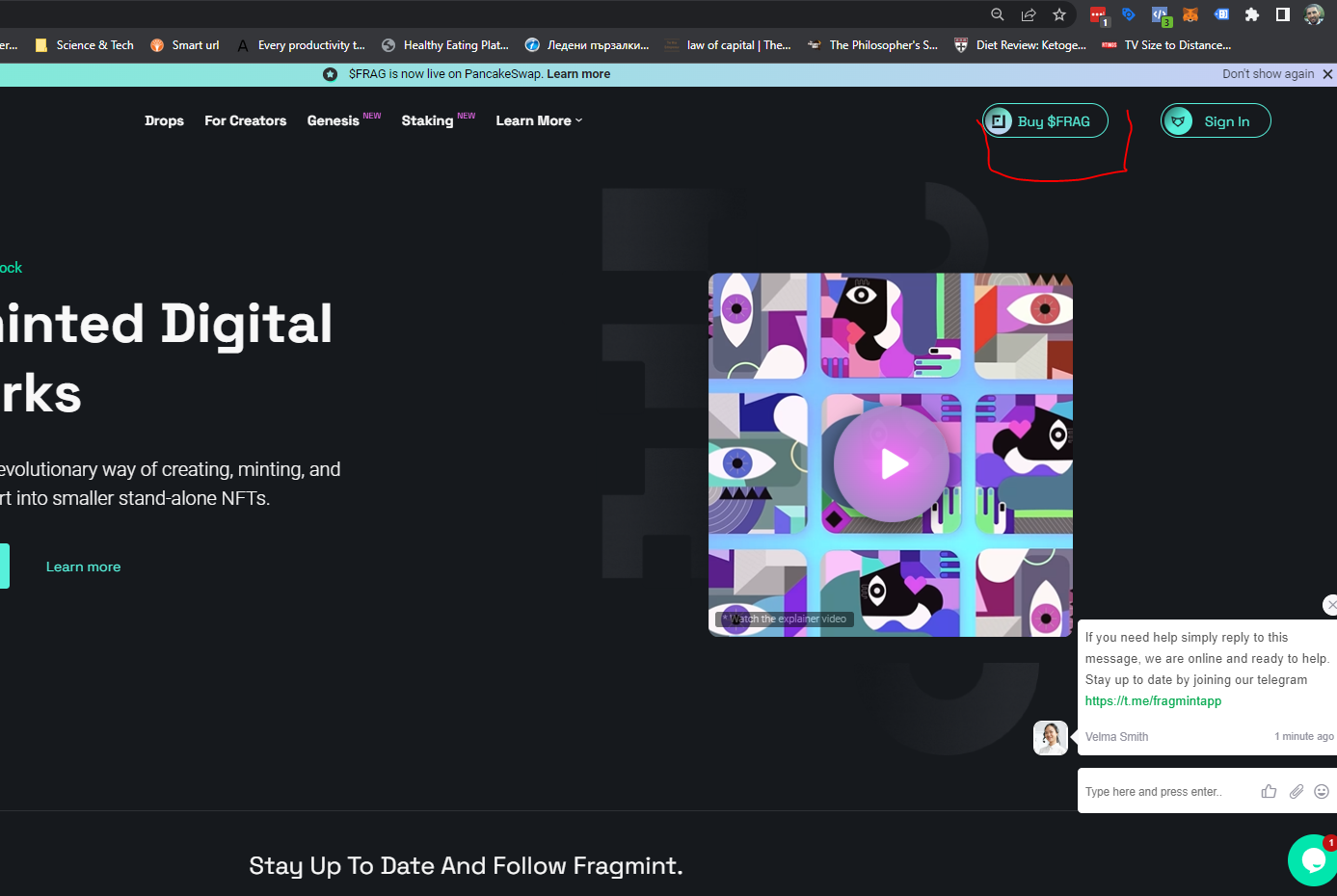Expand the Learn More dropdown
This screenshot has height=896, width=1337.
click(539, 120)
